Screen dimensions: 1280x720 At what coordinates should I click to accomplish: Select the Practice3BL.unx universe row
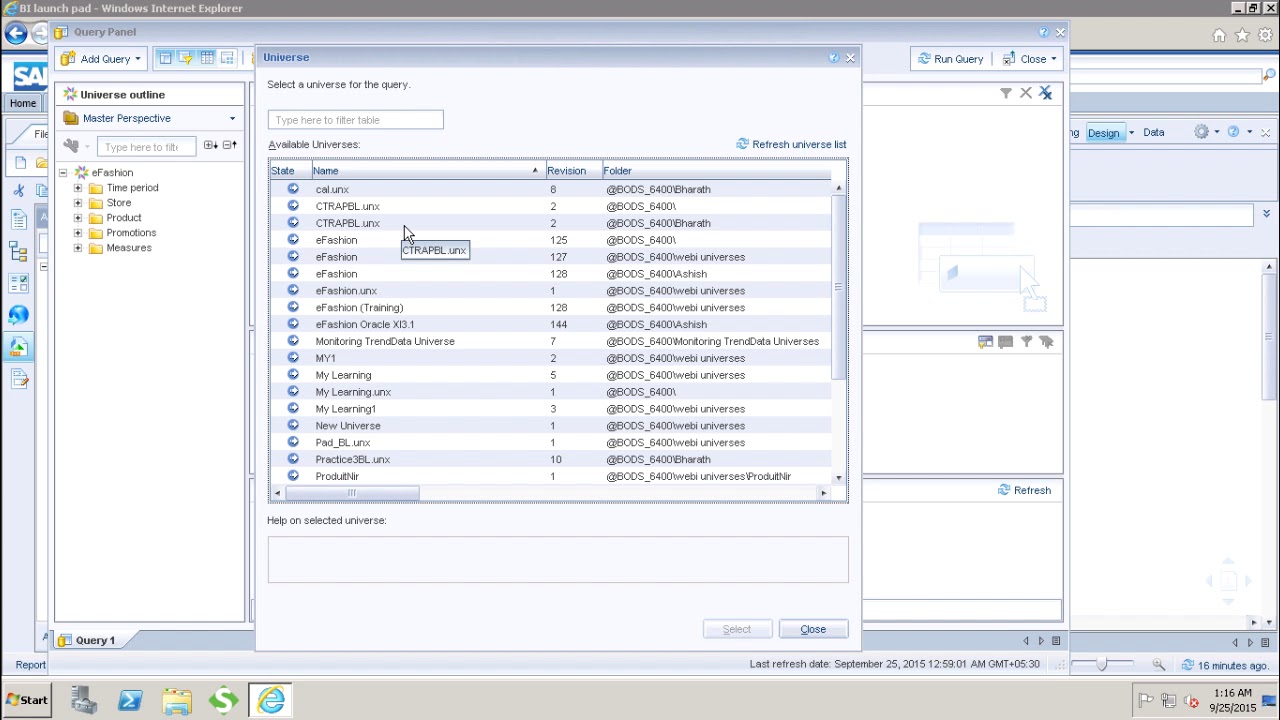[x=550, y=459]
